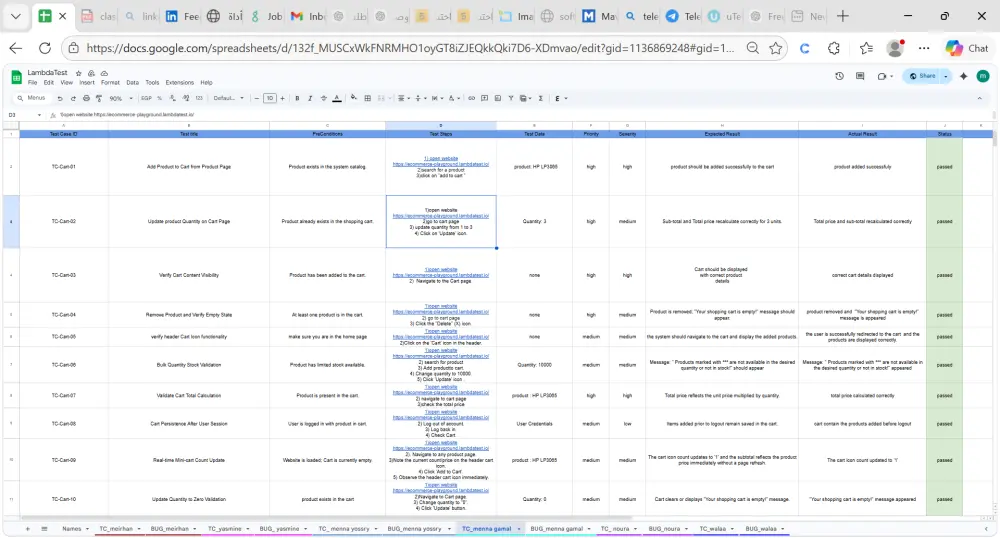The image size is (1000, 538).
Task: Create a filter using funnel icon
Action: click(x=511, y=98)
